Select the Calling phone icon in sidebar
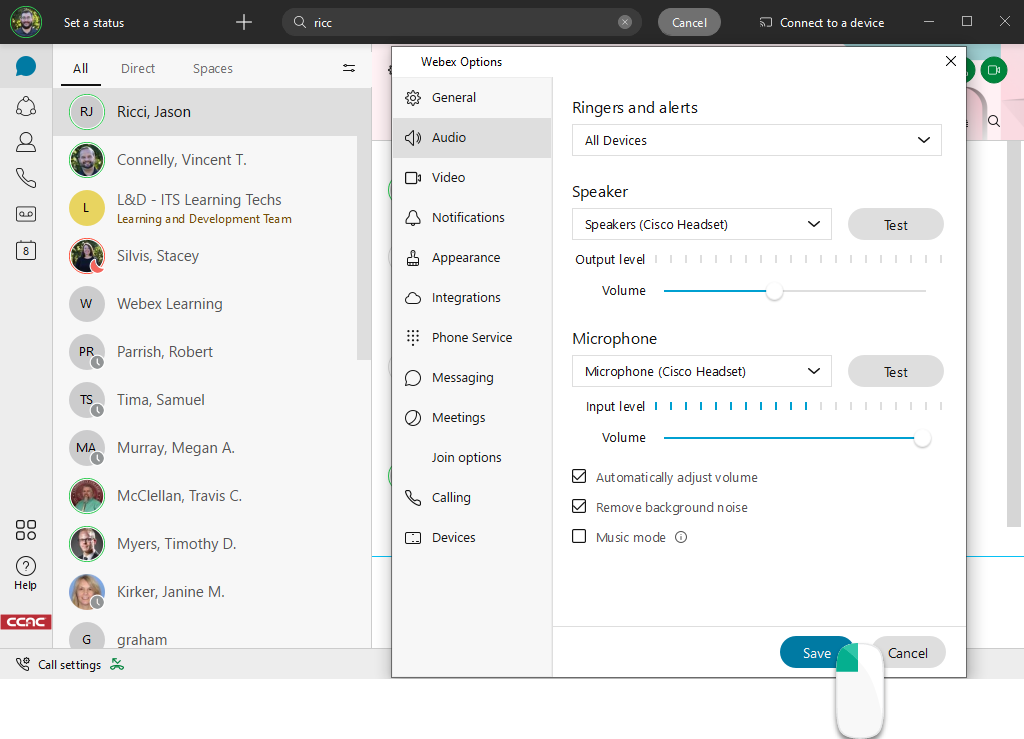Screen dimensions: 1024x739 tap(26, 177)
